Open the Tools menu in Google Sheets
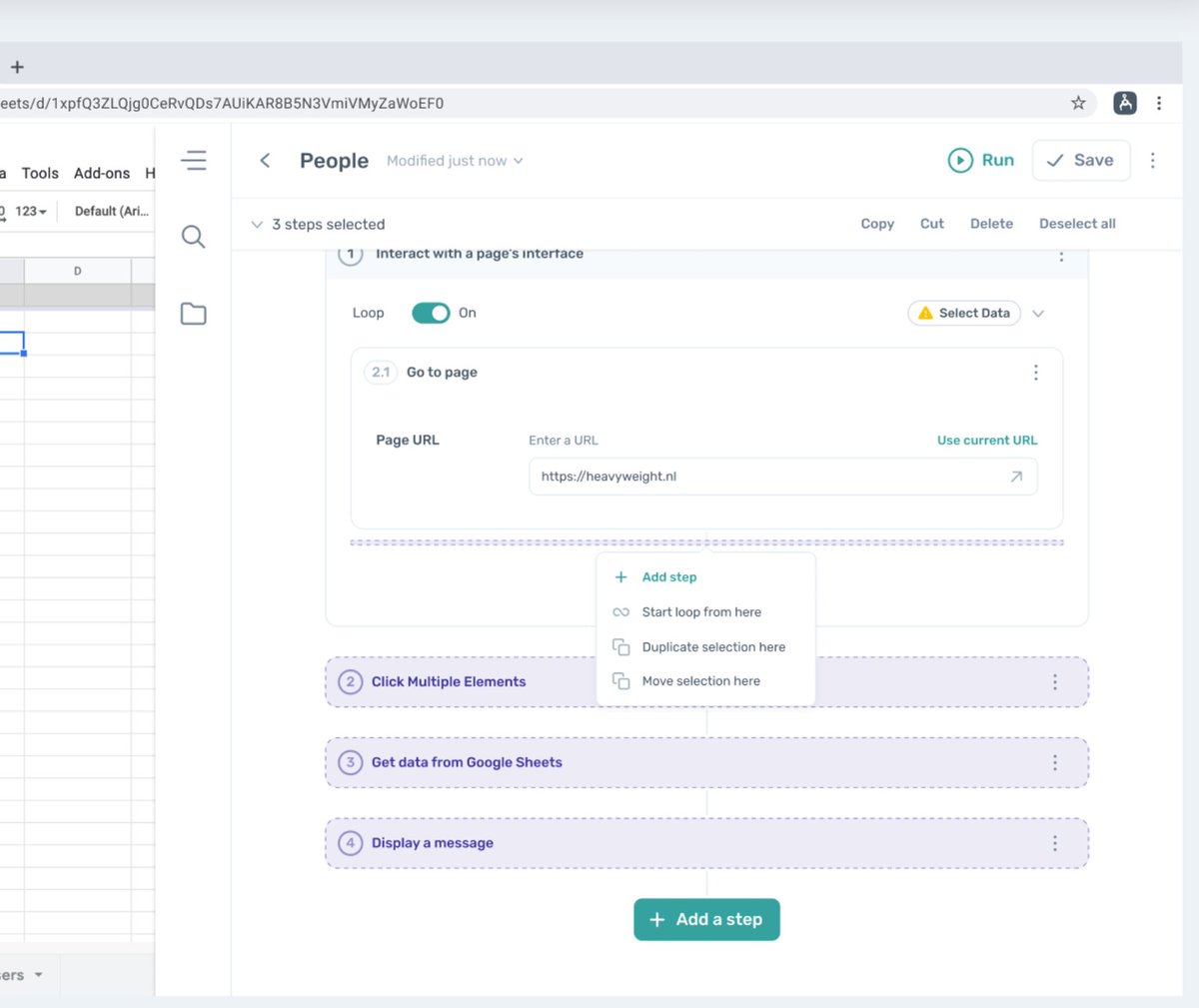 pos(40,173)
